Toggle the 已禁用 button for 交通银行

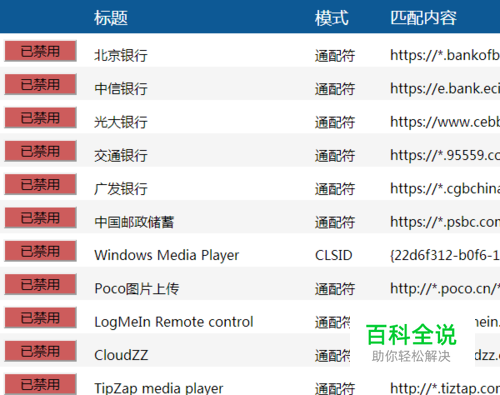pyautogui.click(x=40, y=151)
